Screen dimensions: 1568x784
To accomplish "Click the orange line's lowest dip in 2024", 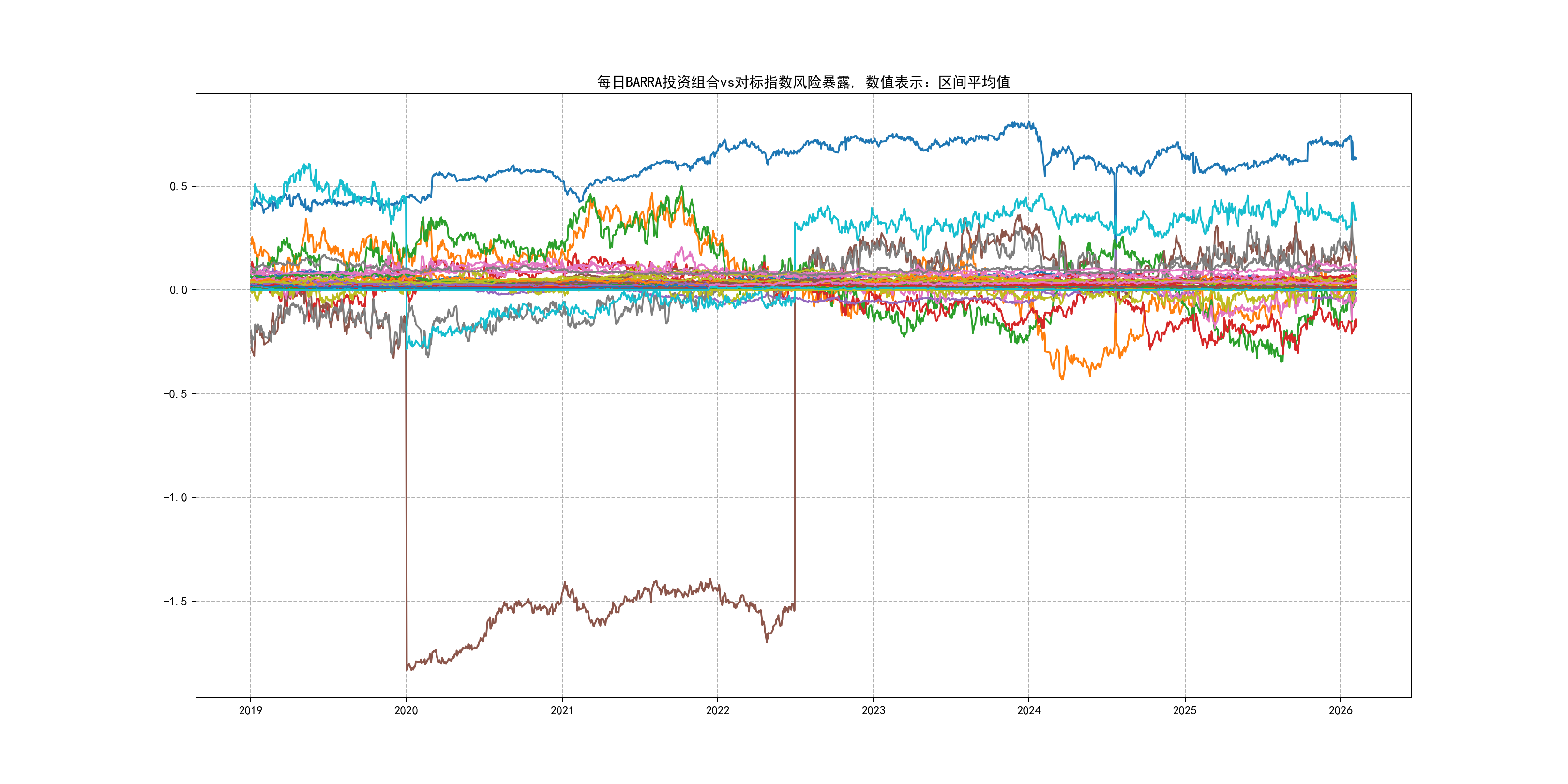I will click(1063, 378).
